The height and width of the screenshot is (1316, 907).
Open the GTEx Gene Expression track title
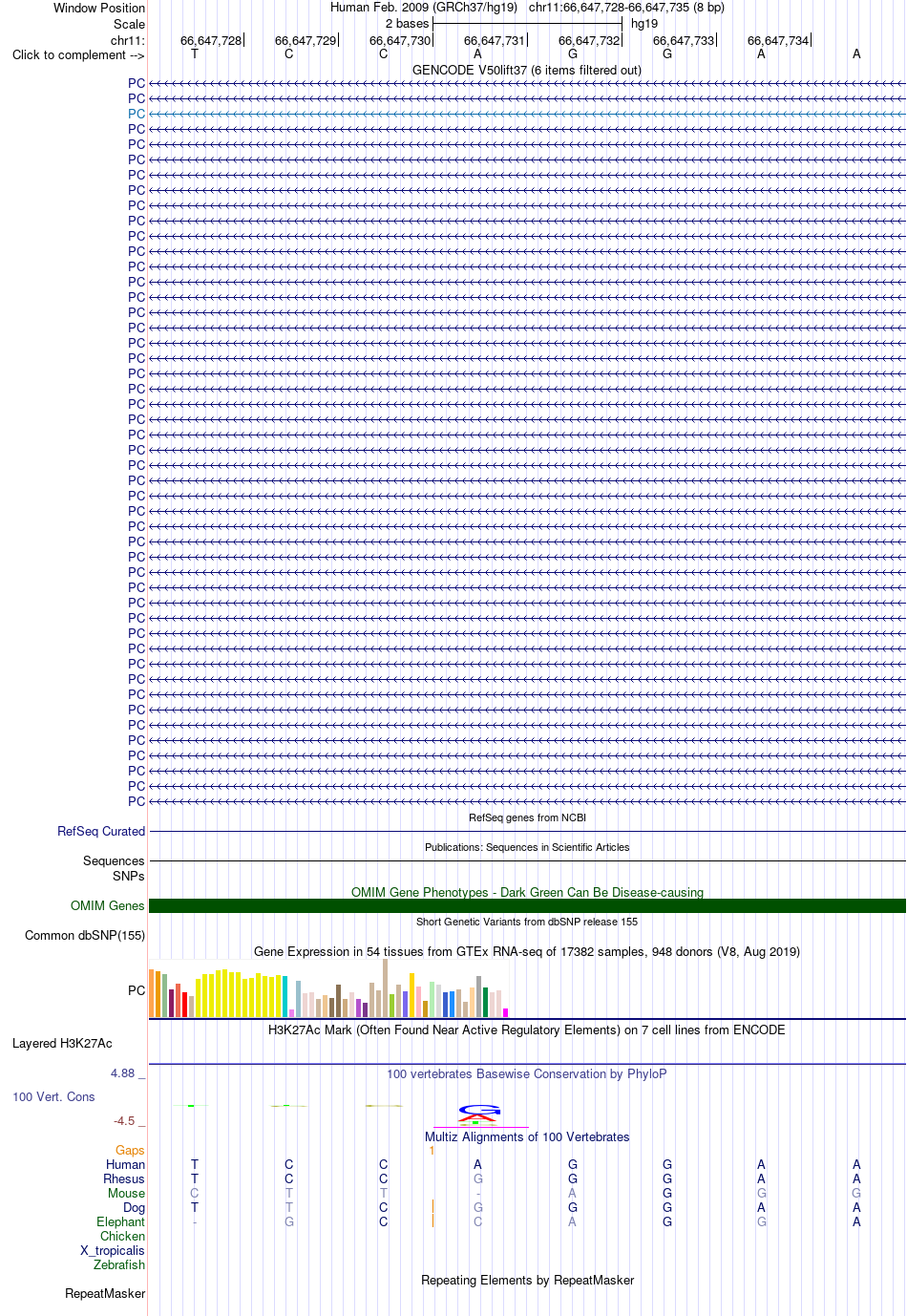527,951
